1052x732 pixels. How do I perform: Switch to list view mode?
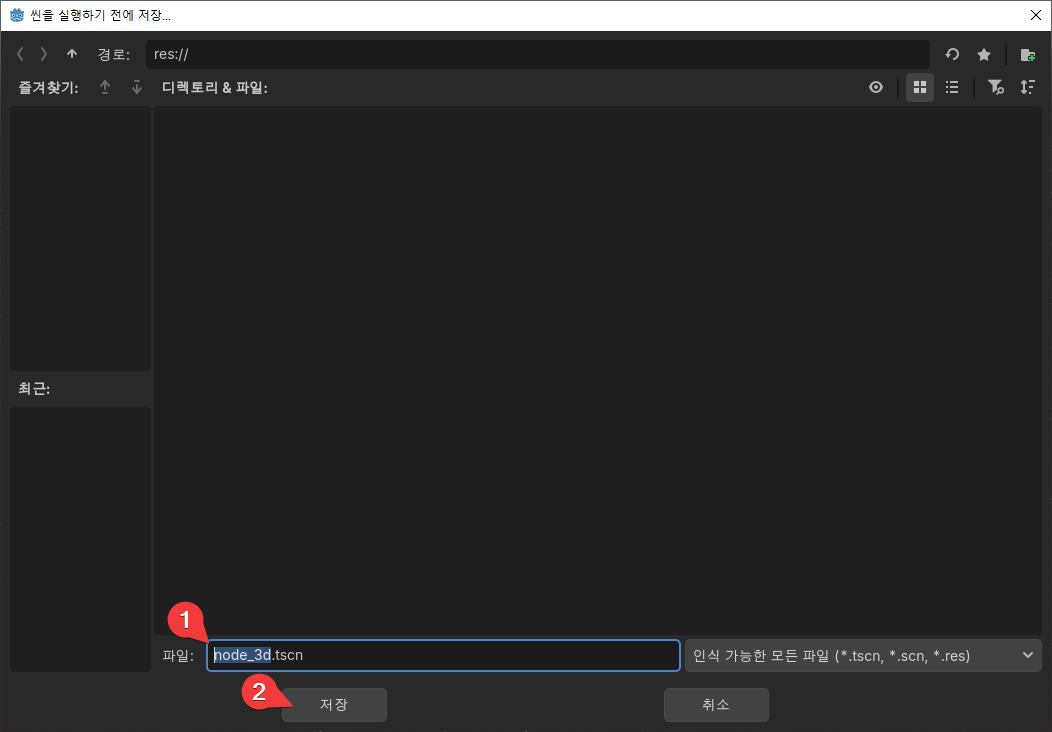[x=952, y=87]
